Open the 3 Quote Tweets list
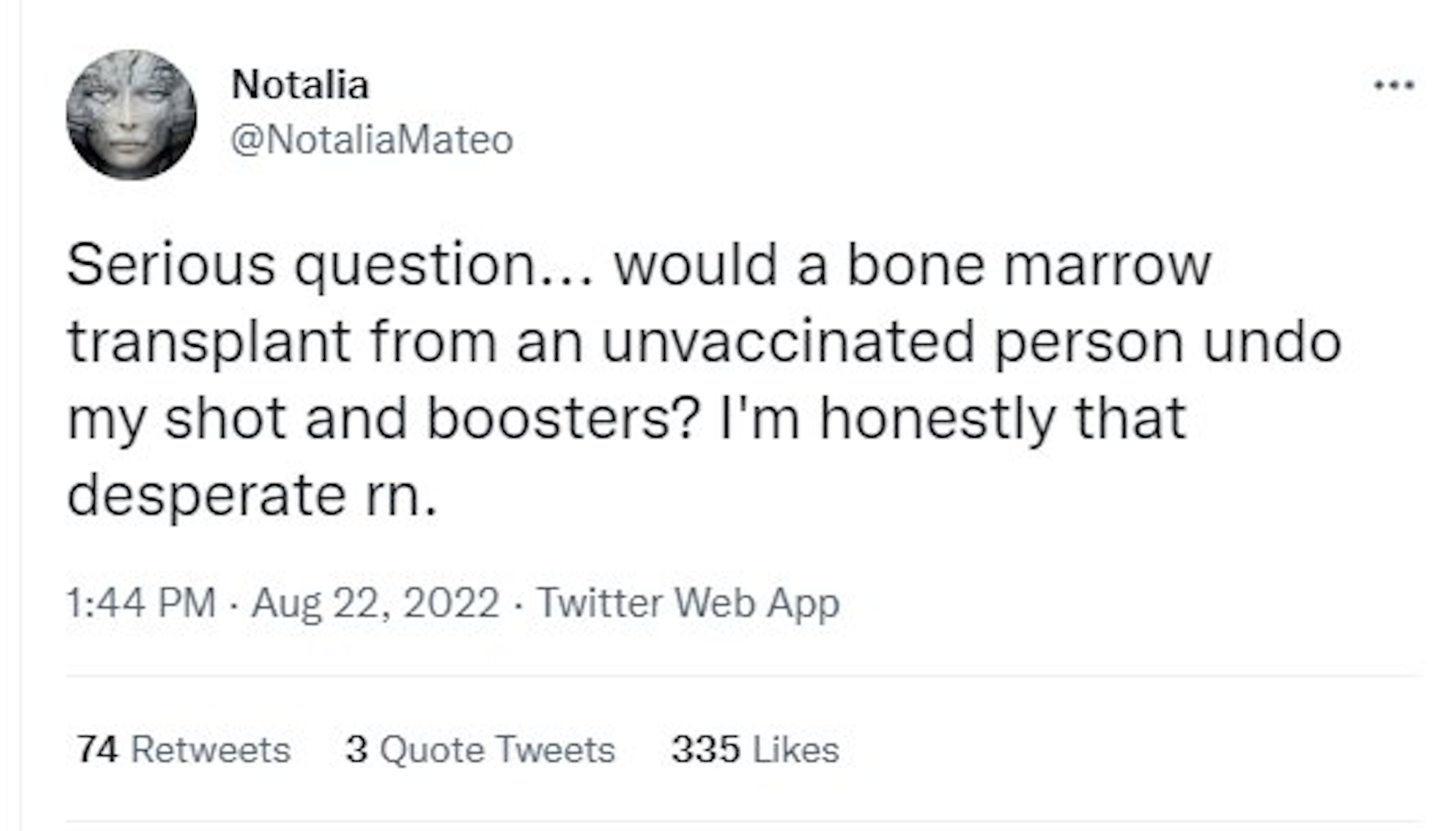Viewport: 1456px width, 831px height. pyautogui.click(x=480, y=750)
